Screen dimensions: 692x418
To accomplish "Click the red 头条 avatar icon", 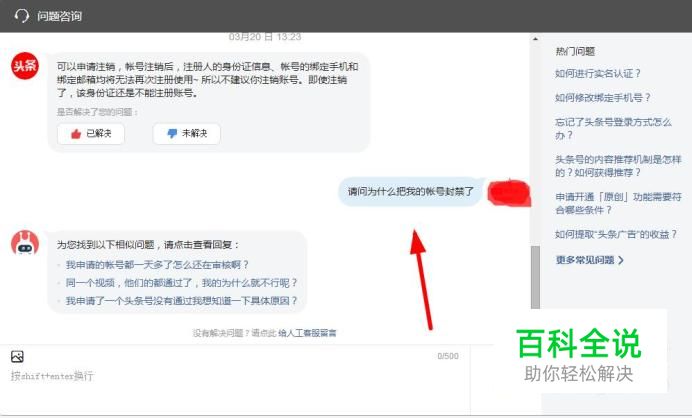I will [x=25, y=66].
